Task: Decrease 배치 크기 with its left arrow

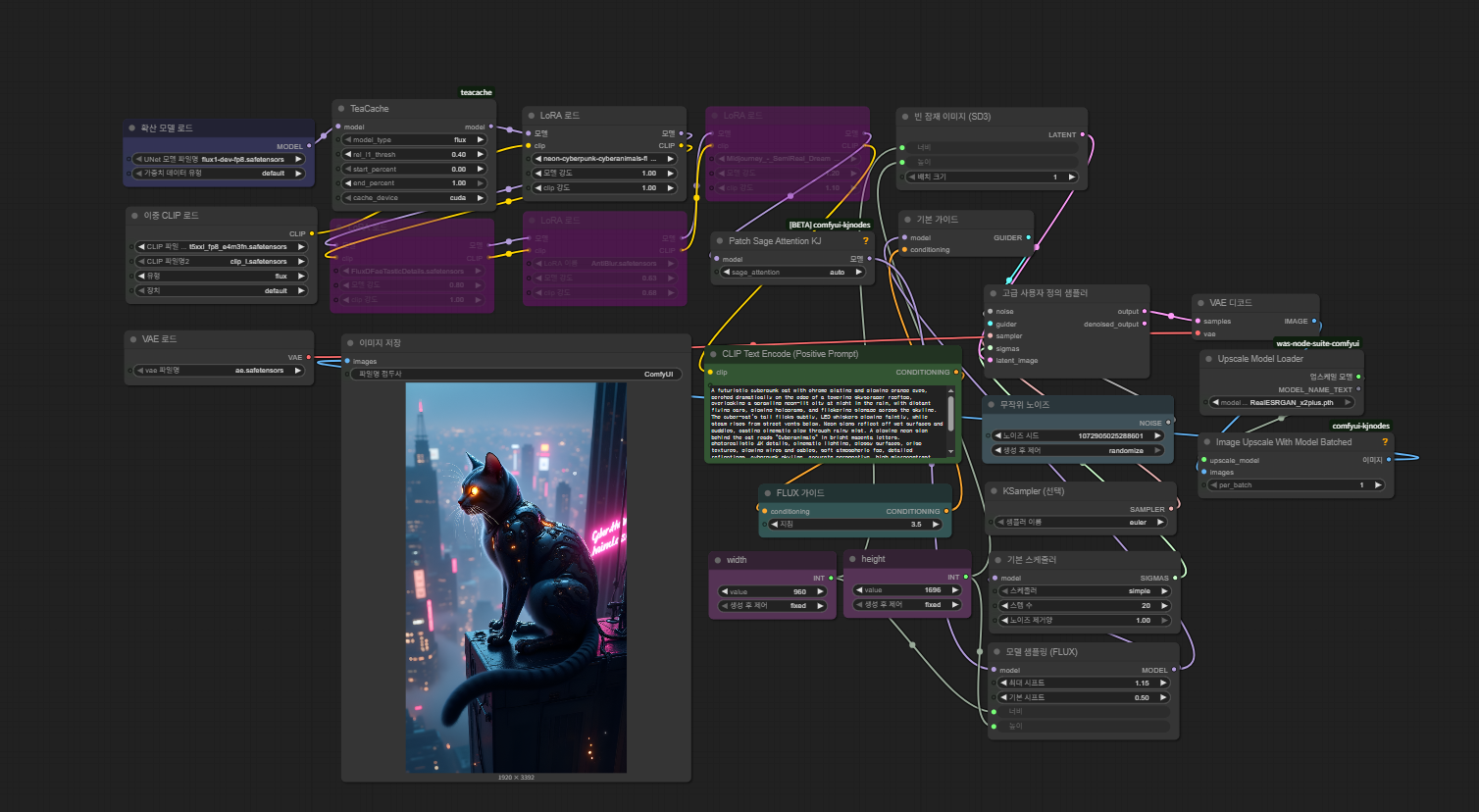Action: click(x=911, y=177)
